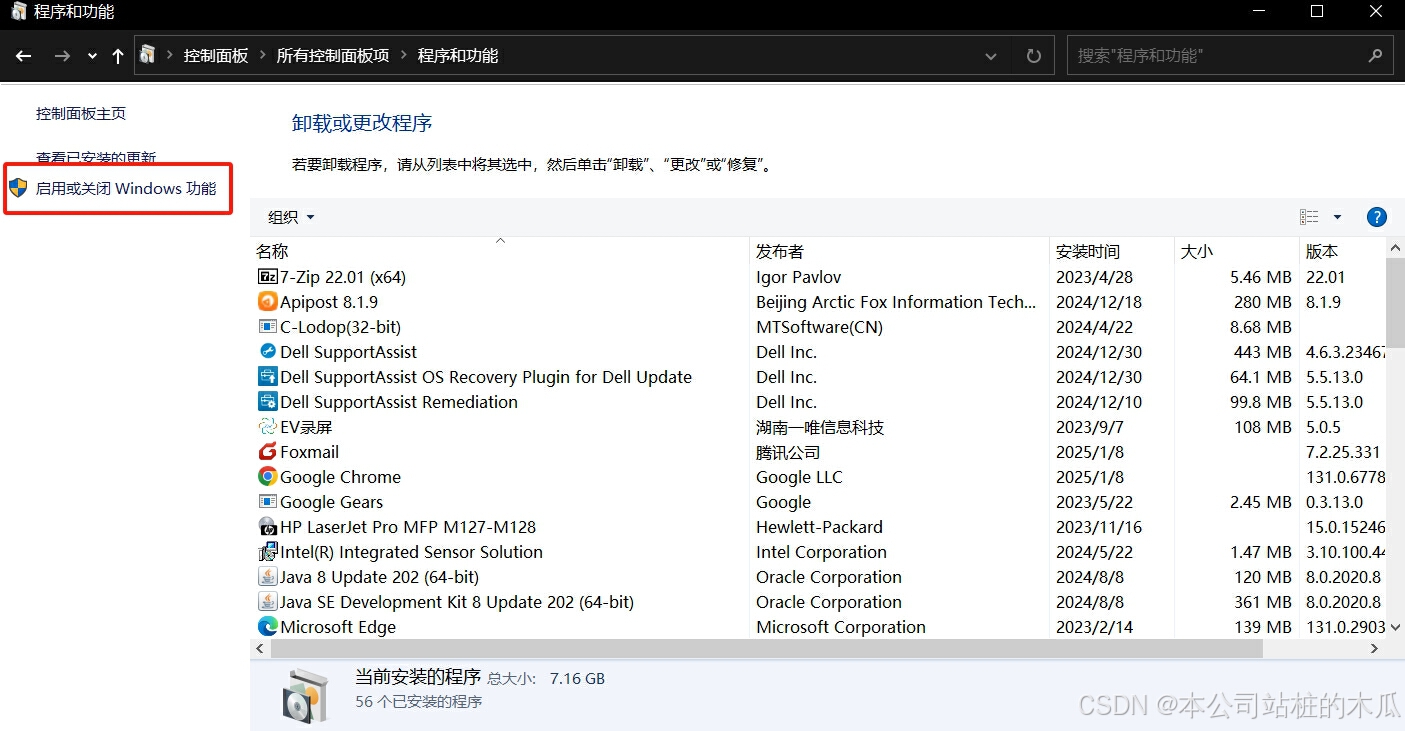Click the horizontal scrollbar right arrow
The width and height of the screenshot is (1405, 731).
[1375, 649]
